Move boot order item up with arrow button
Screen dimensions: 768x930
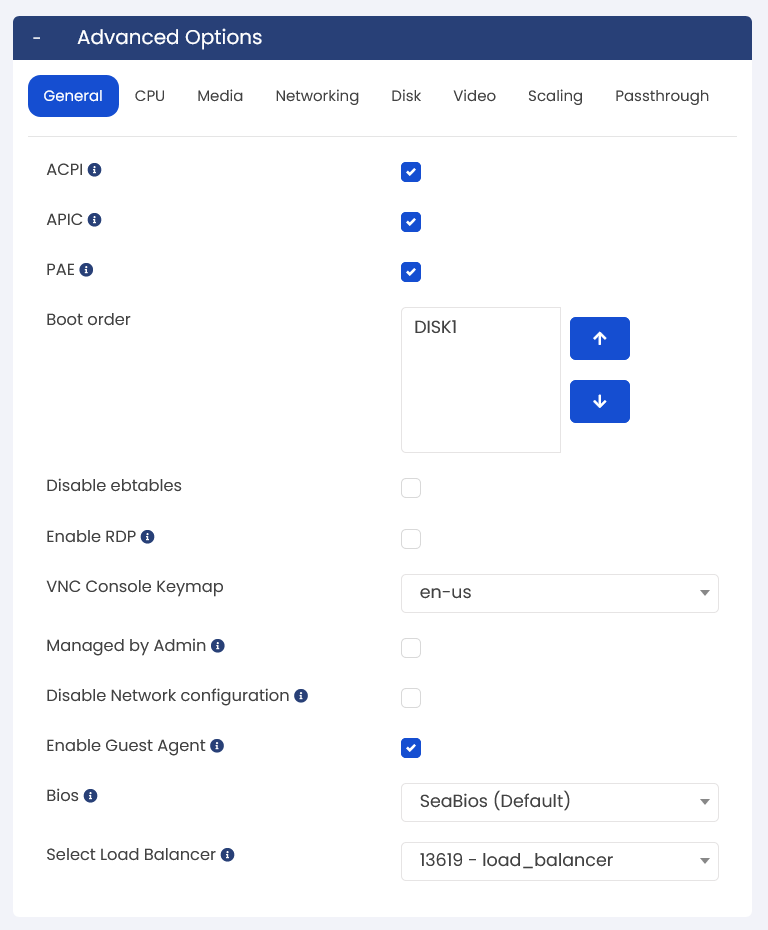pos(600,339)
